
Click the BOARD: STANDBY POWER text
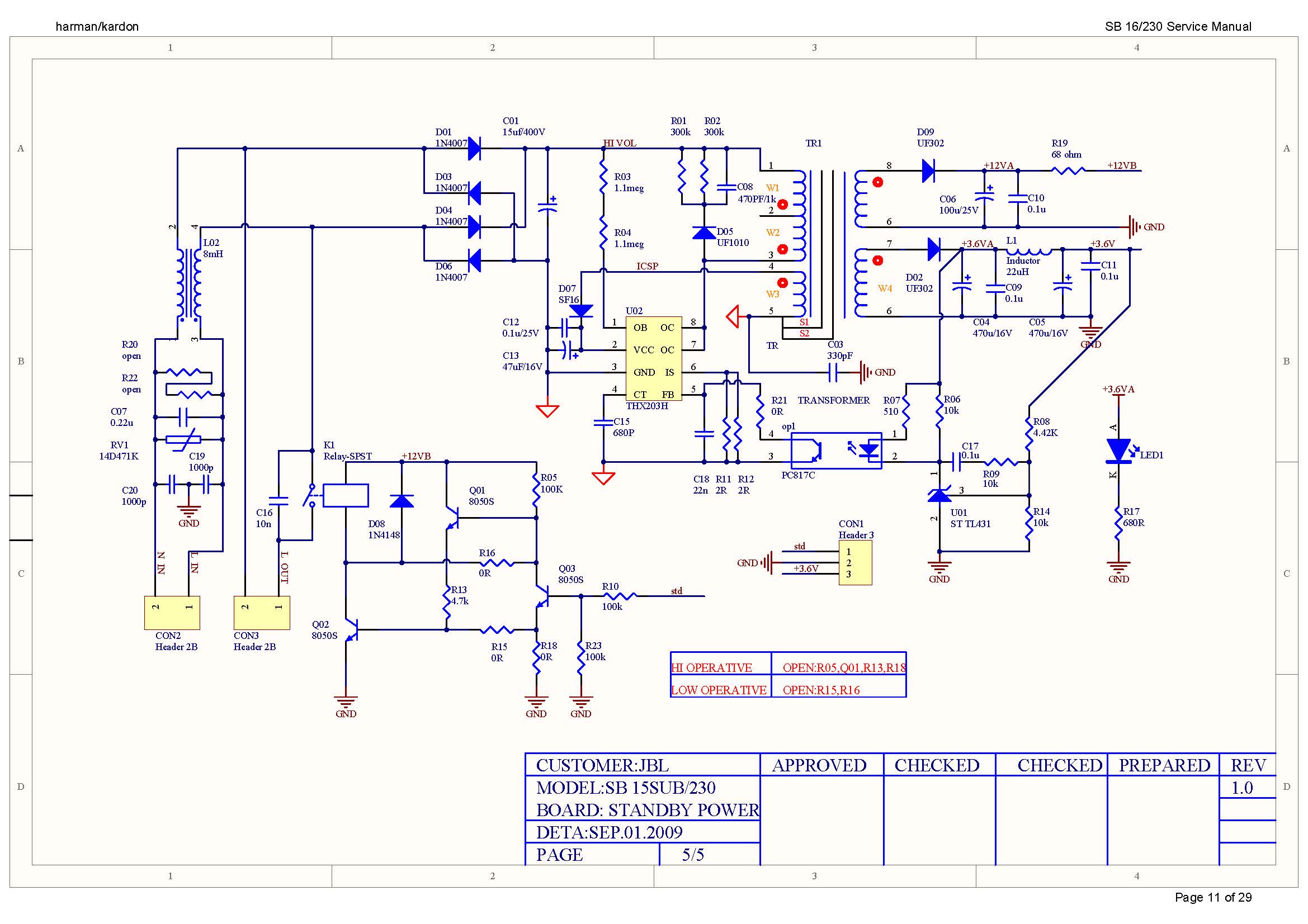[648, 809]
